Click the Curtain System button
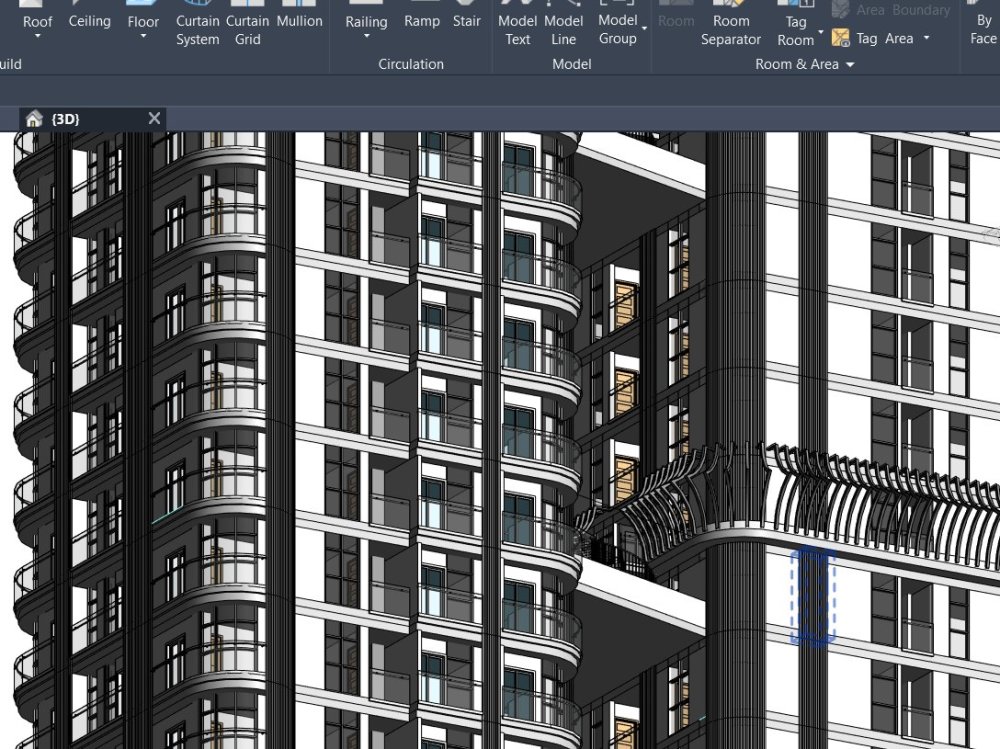The height and width of the screenshot is (749, 1000). click(x=197, y=25)
